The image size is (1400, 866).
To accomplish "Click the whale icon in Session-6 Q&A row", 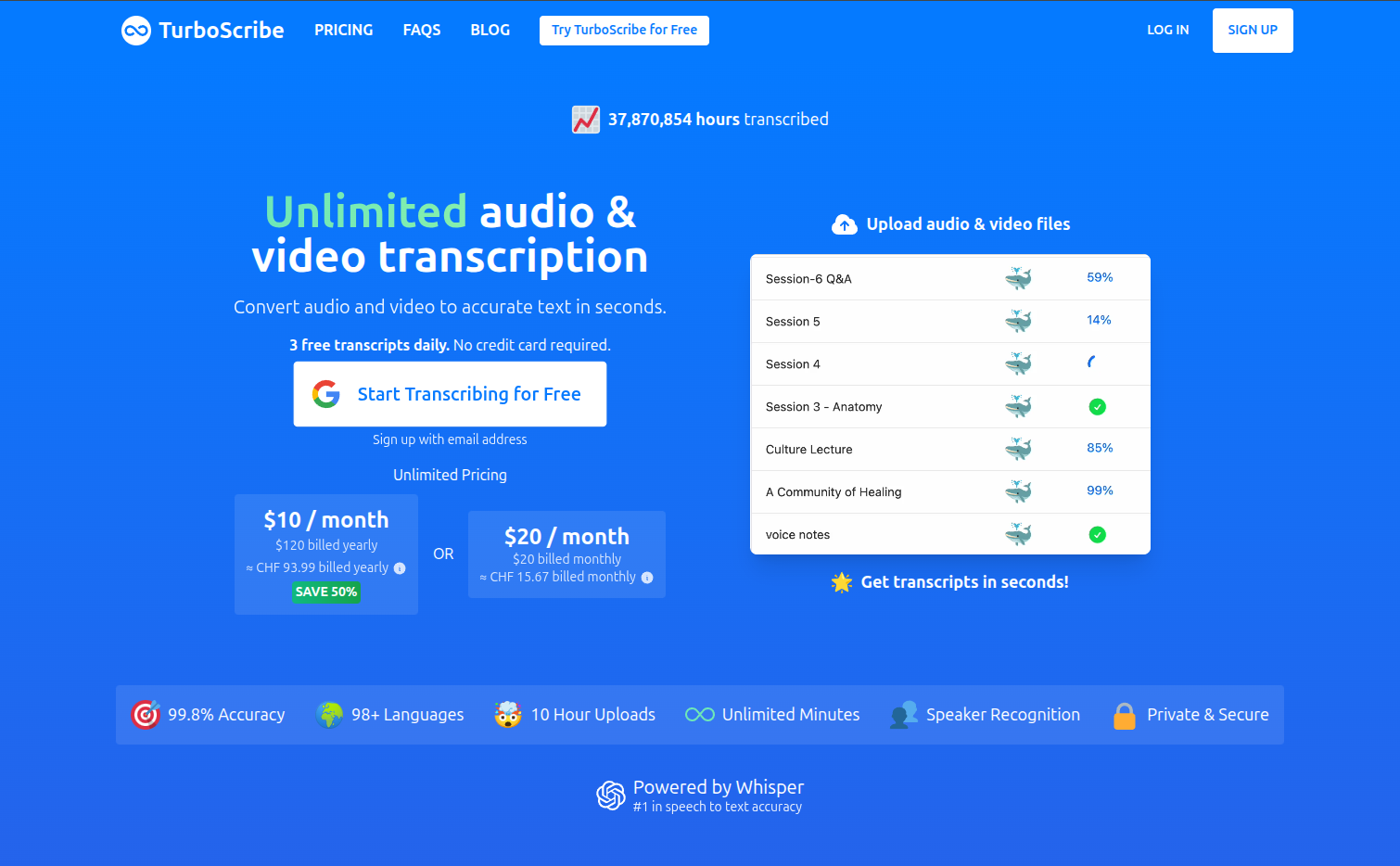I will 1018,278.
